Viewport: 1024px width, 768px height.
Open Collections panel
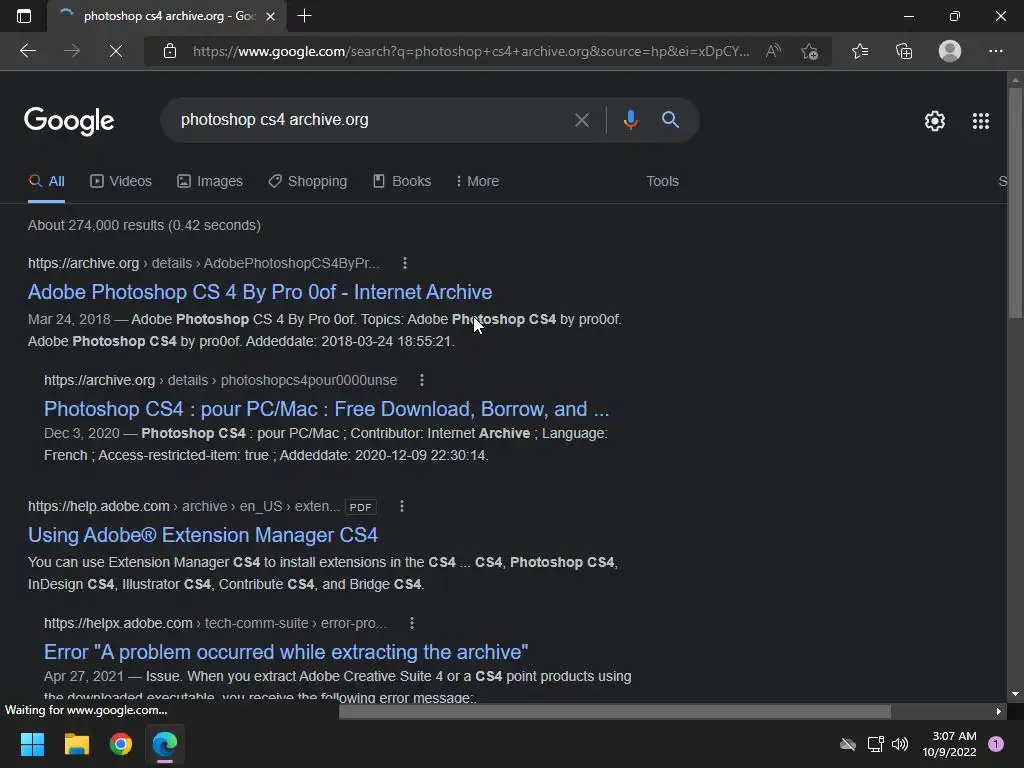coord(904,51)
